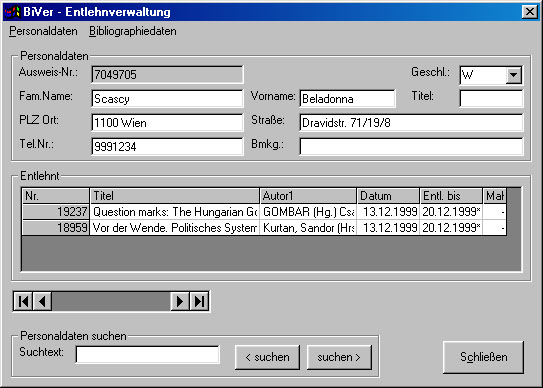
Task: Click the empty Bmkg. input field
Action: [x=411, y=147]
